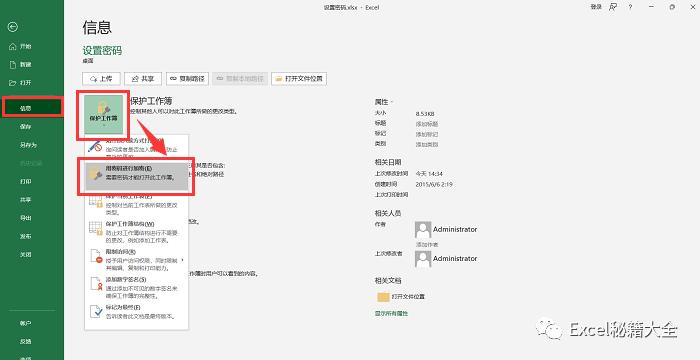
Task: Click the restrict access document icon
Action: [96, 256]
